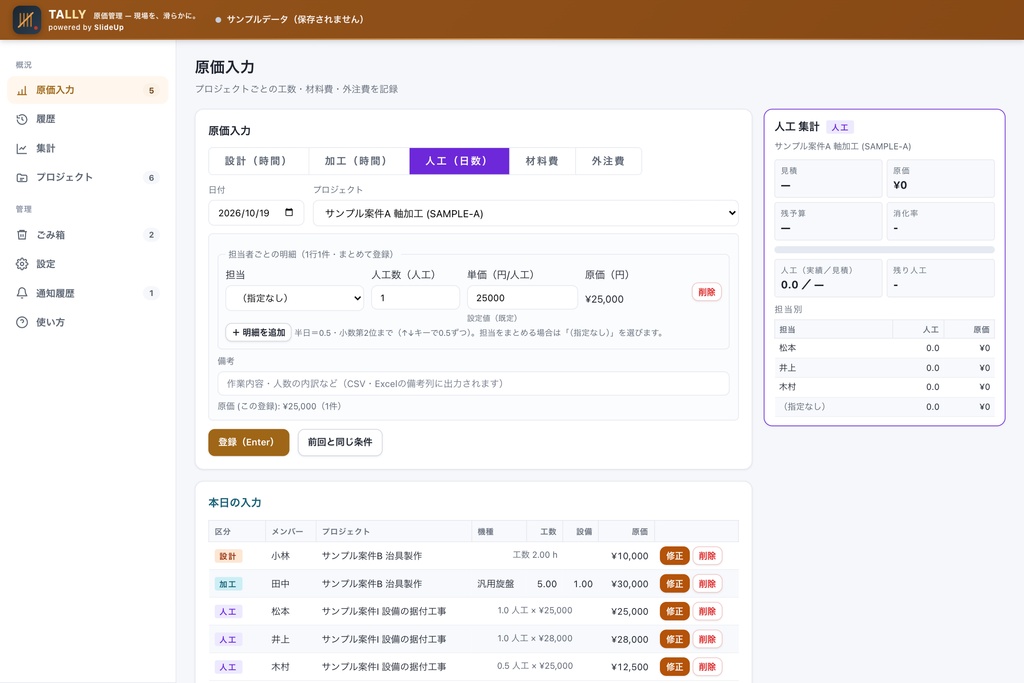This screenshot has height=683, width=1024.
Task: Click the 加工 tag in 田中 row
Action: (x=228, y=584)
